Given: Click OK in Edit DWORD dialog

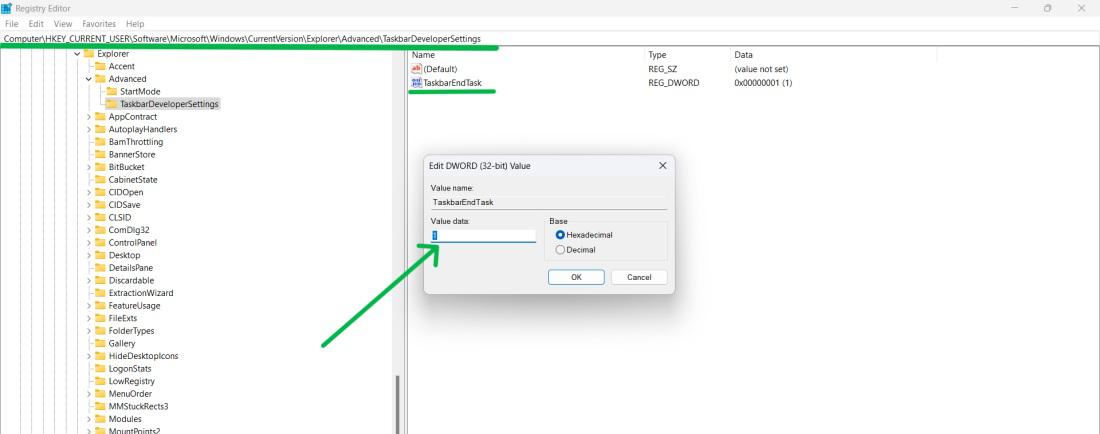Looking at the screenshot, I should [576, 277].
